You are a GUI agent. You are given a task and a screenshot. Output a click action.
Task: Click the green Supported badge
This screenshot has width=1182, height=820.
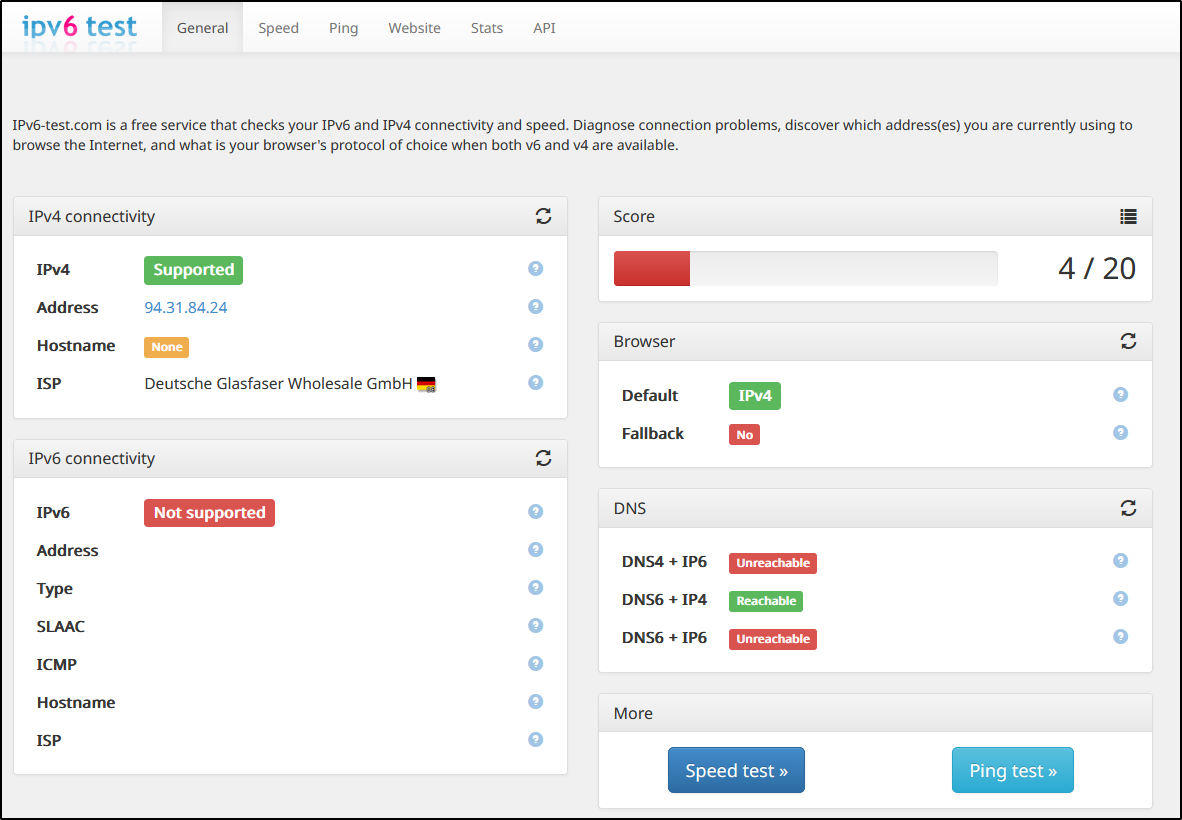click(193, 270)
